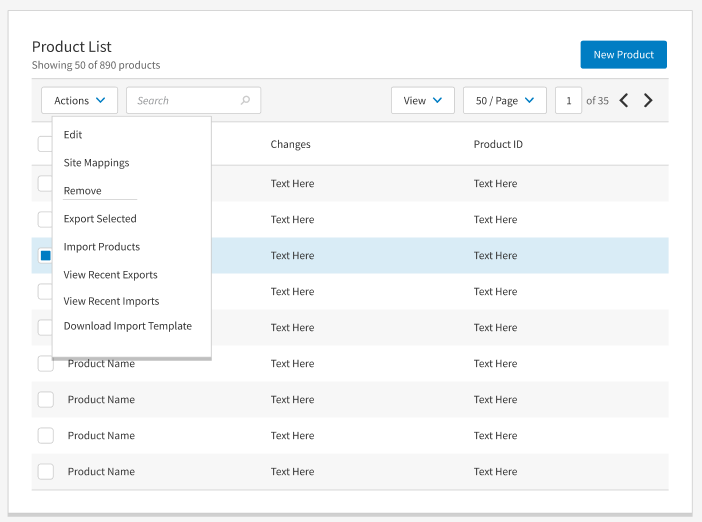
Task: Click Product ID cell in highlighted row
Action: [495, 256]
